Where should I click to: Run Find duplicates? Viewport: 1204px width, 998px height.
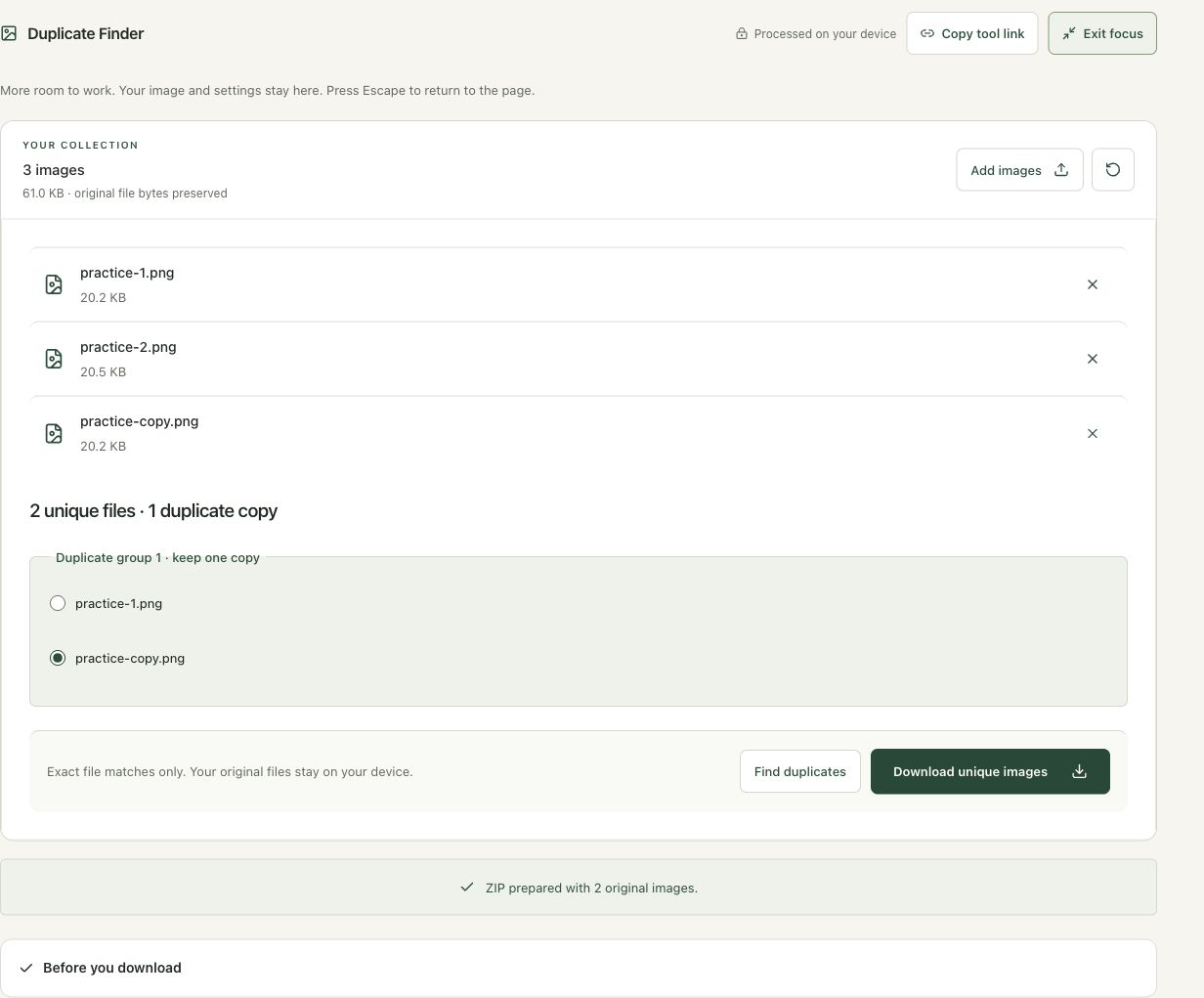point(800,771)
